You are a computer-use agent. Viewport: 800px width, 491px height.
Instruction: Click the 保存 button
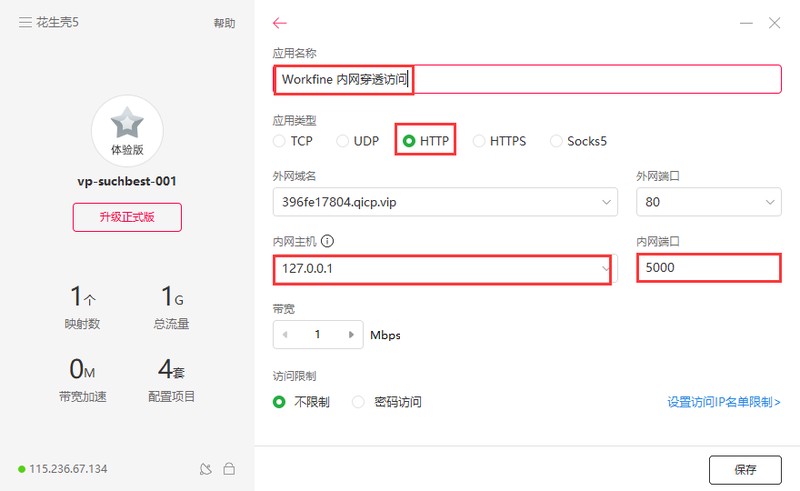[745, 470]
